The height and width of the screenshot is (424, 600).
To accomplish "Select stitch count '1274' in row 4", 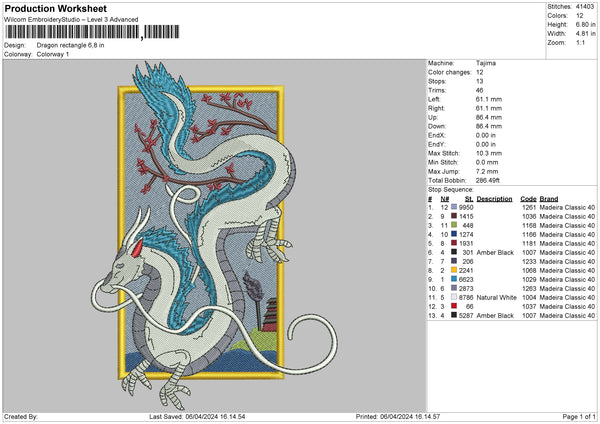I will pos(466,234).
